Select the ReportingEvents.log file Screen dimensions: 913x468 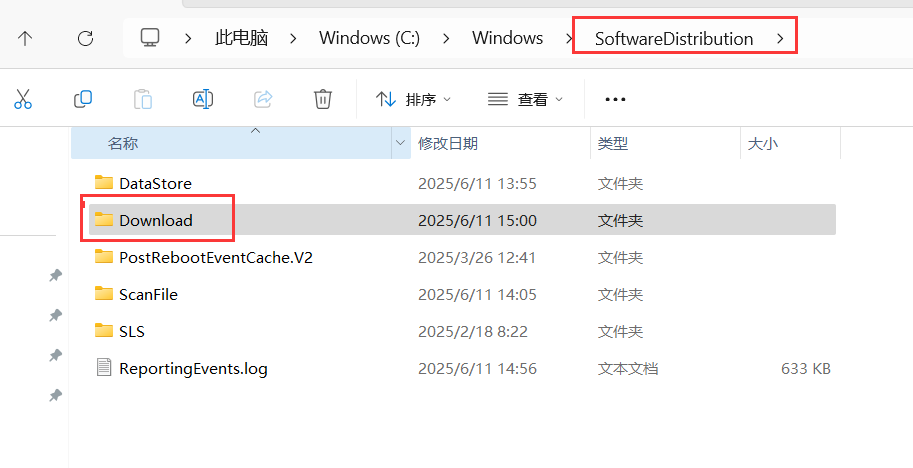click(462, 368)
